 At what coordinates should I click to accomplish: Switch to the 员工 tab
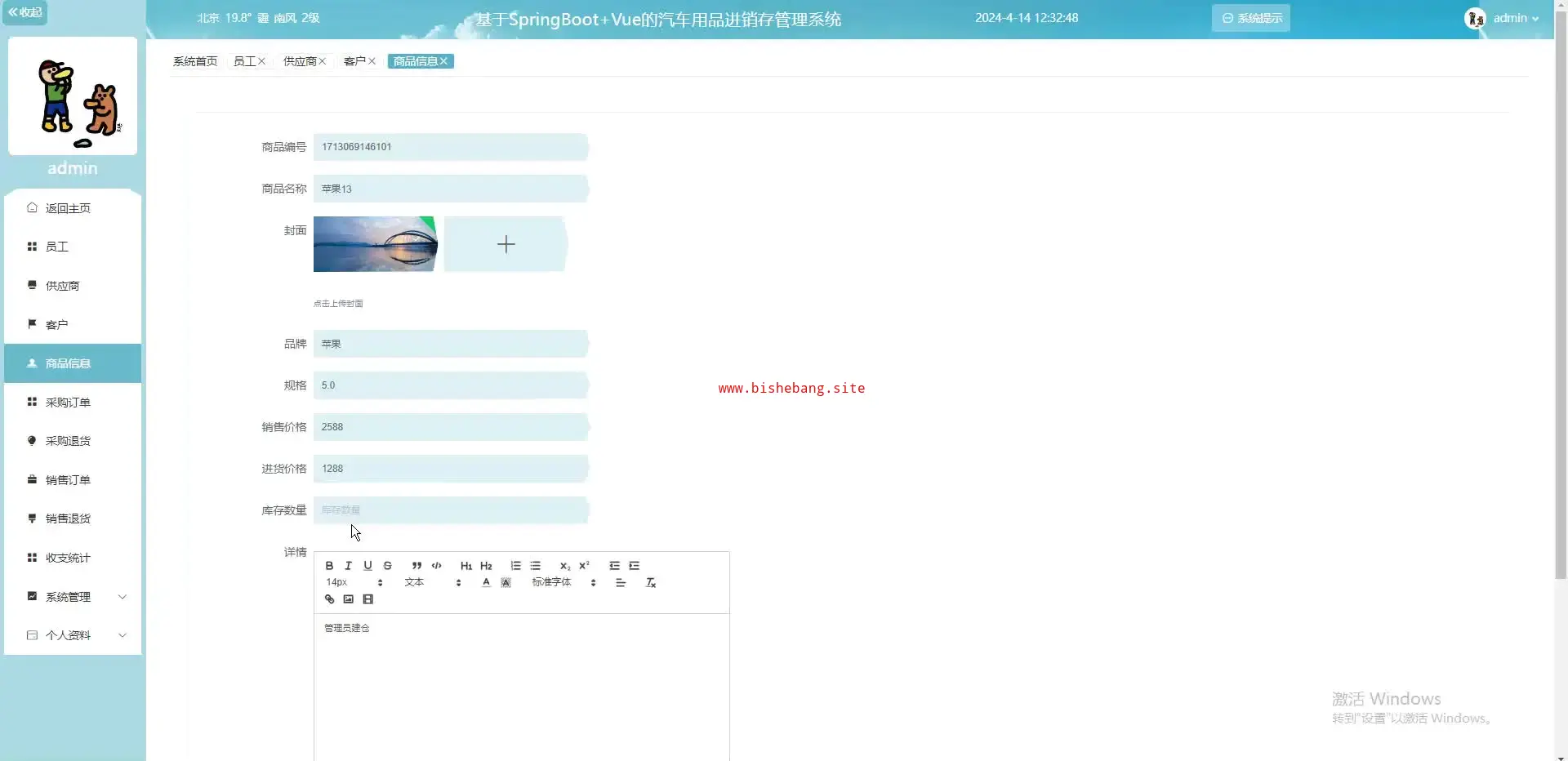click(x=244, y=61)
